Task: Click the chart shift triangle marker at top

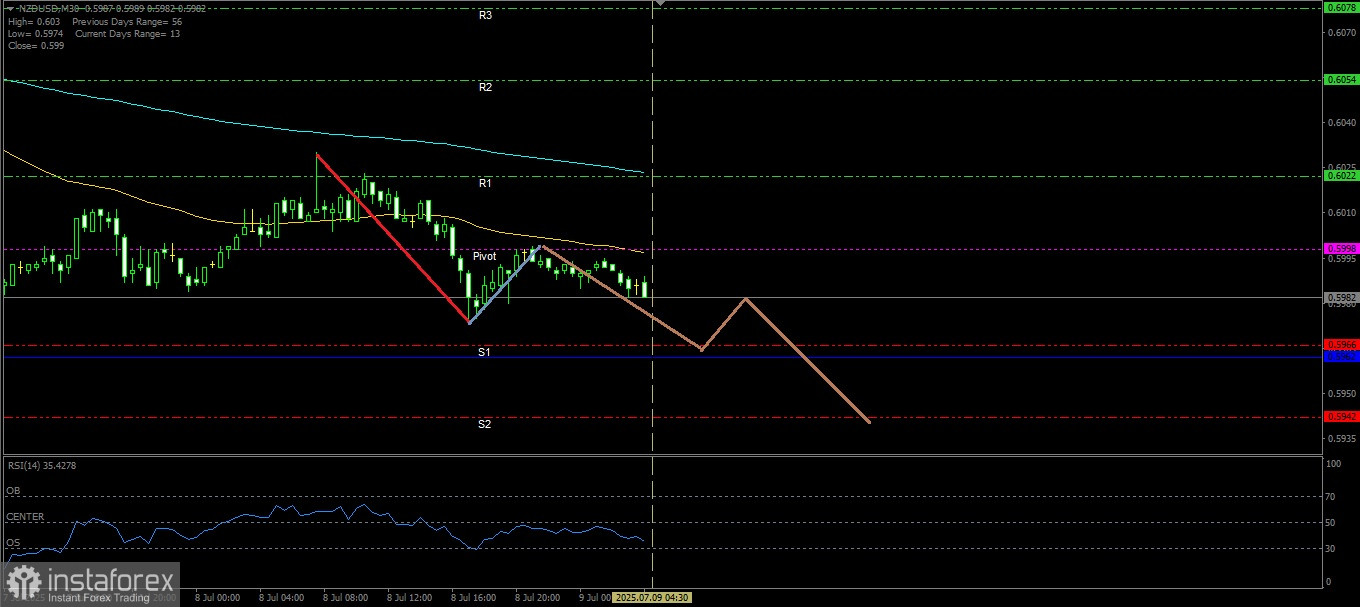Action: pos(659,4)
